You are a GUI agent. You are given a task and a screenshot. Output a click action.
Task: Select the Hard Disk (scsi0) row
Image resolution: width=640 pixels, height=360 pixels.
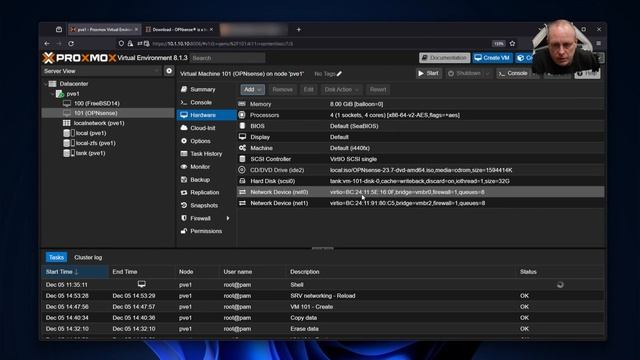(x=420, y=181)
